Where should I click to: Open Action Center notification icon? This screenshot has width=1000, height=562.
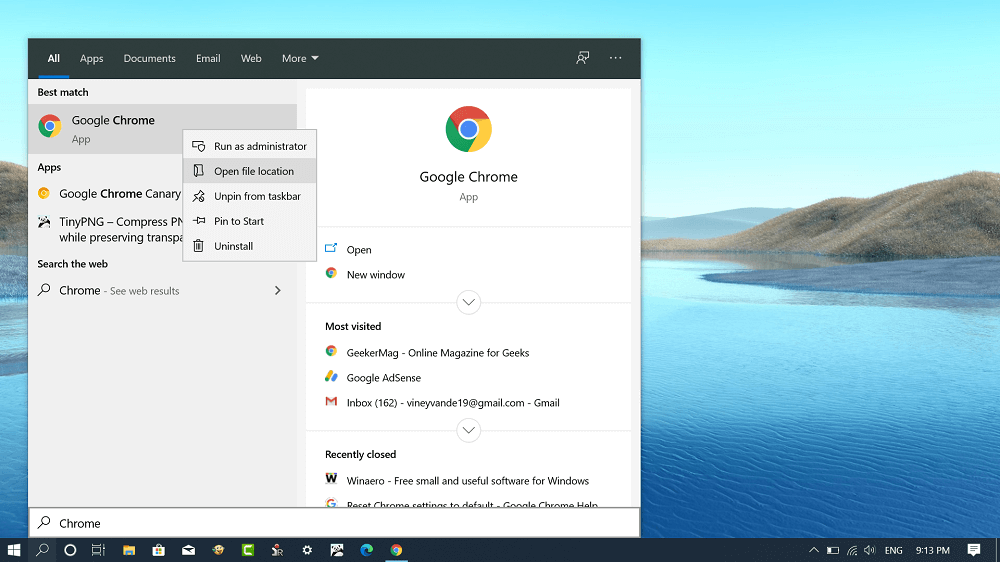tap(974, 550)
